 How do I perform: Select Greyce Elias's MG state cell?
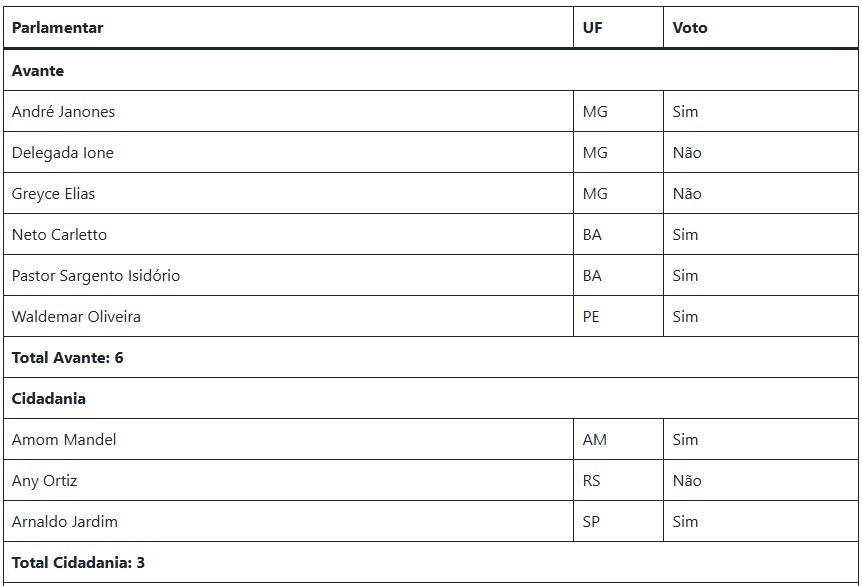tap(618, 194)
